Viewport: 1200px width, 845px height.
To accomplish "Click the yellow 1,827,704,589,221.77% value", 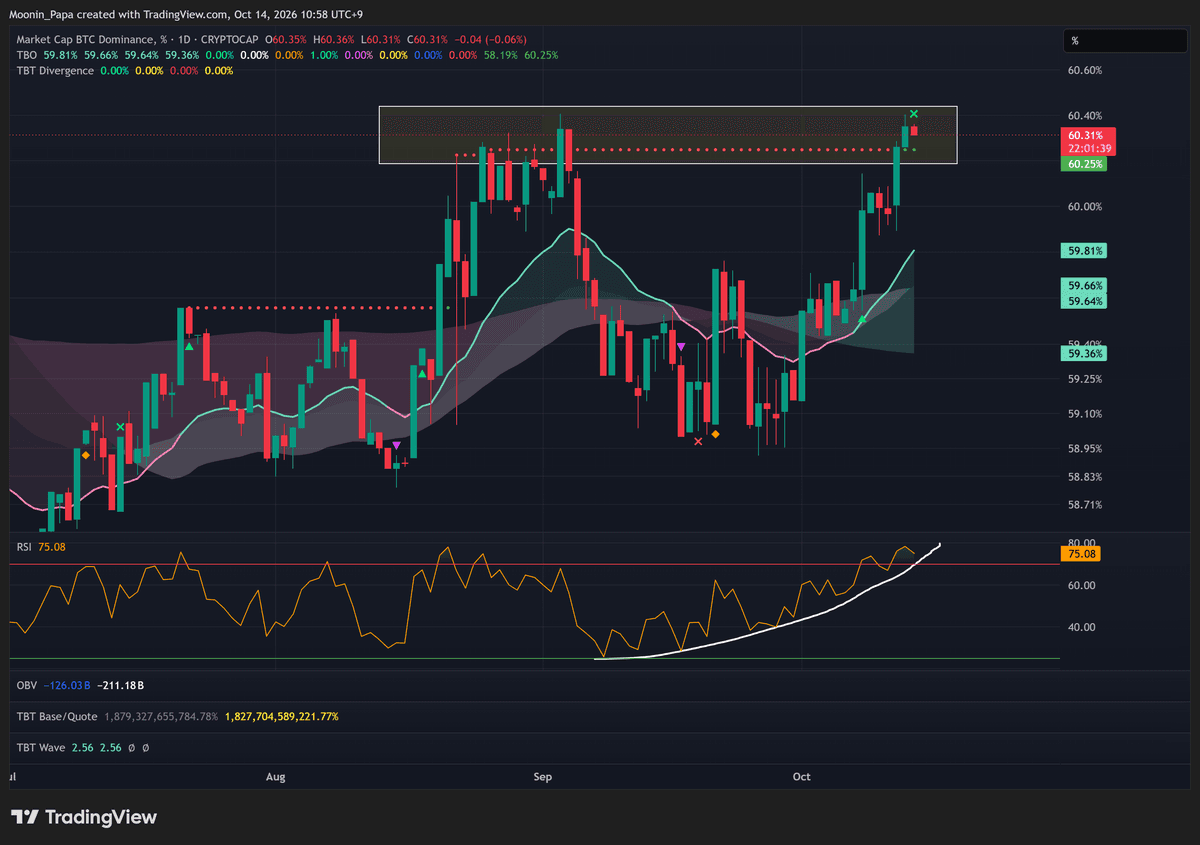I will (x=282, y=717).
